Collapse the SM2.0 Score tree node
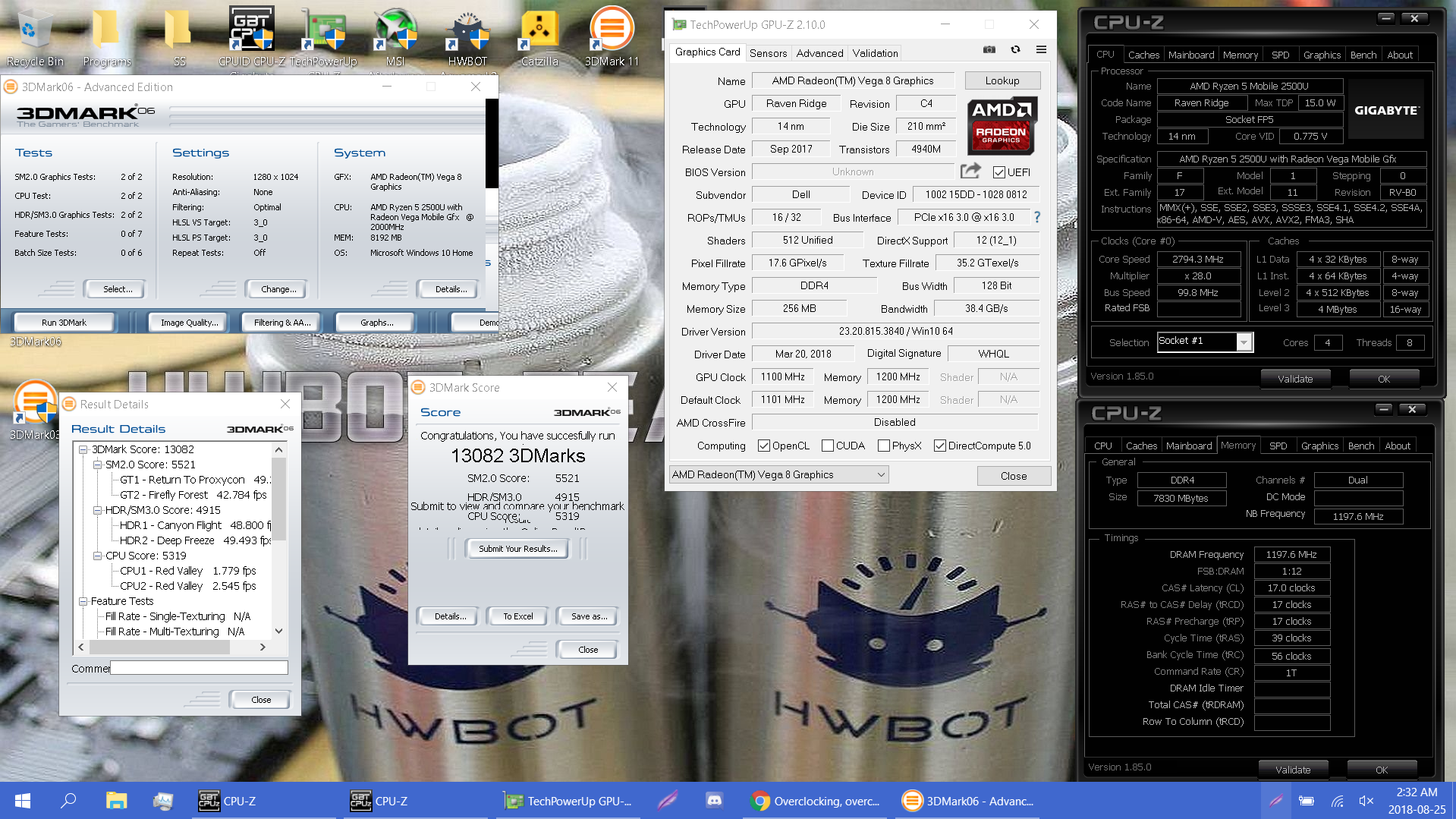This screenshot has height=819, width=1456. [x=98, y=465]
